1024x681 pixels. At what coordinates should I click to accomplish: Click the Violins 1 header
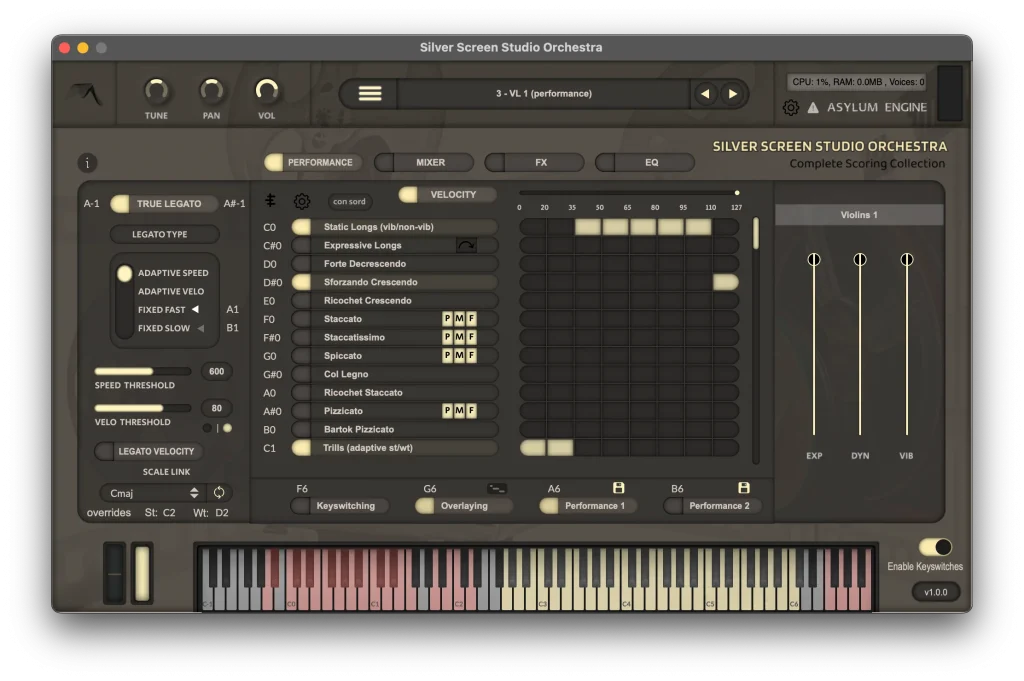(x=859, y=215)
